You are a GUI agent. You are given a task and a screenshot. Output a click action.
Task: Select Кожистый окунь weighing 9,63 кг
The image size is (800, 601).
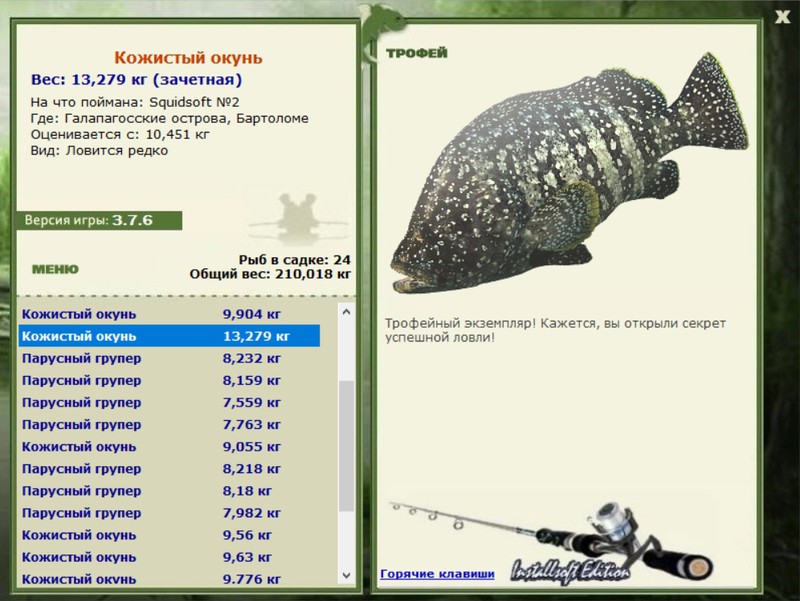169,557
